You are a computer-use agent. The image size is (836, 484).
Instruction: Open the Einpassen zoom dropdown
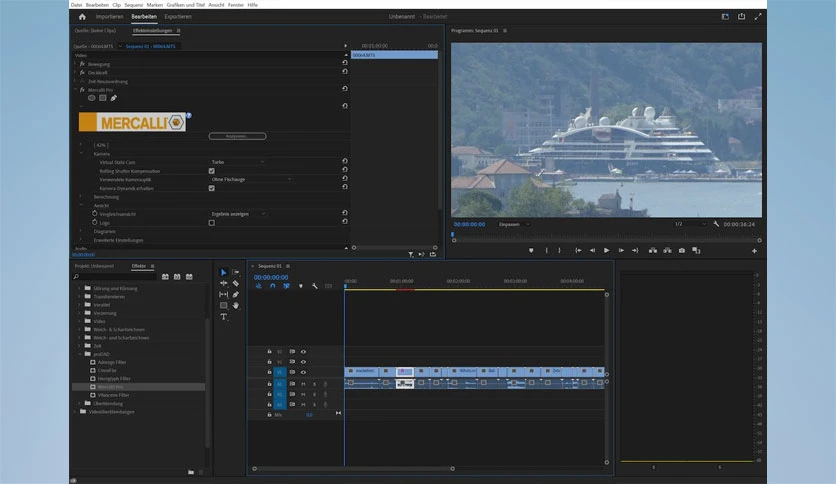514,224
